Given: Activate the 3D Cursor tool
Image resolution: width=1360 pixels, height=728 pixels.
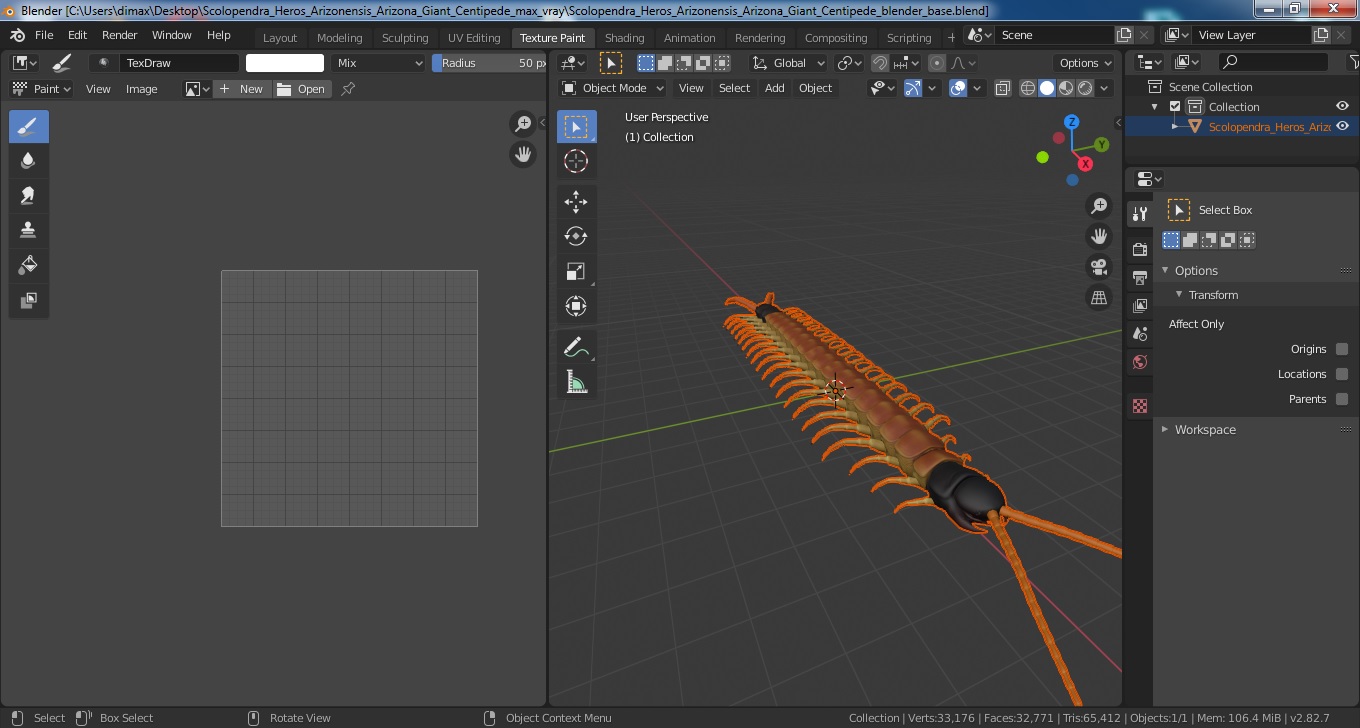Looking at the screenshot, I should point(576,161).
